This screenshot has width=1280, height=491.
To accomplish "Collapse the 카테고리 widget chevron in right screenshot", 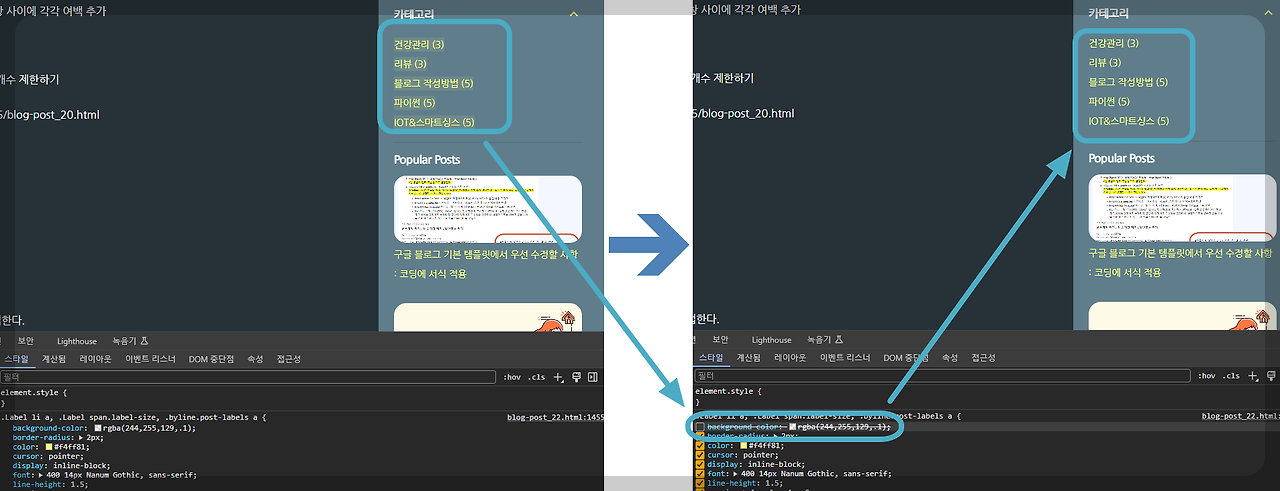I will (x=1268, y=14).
